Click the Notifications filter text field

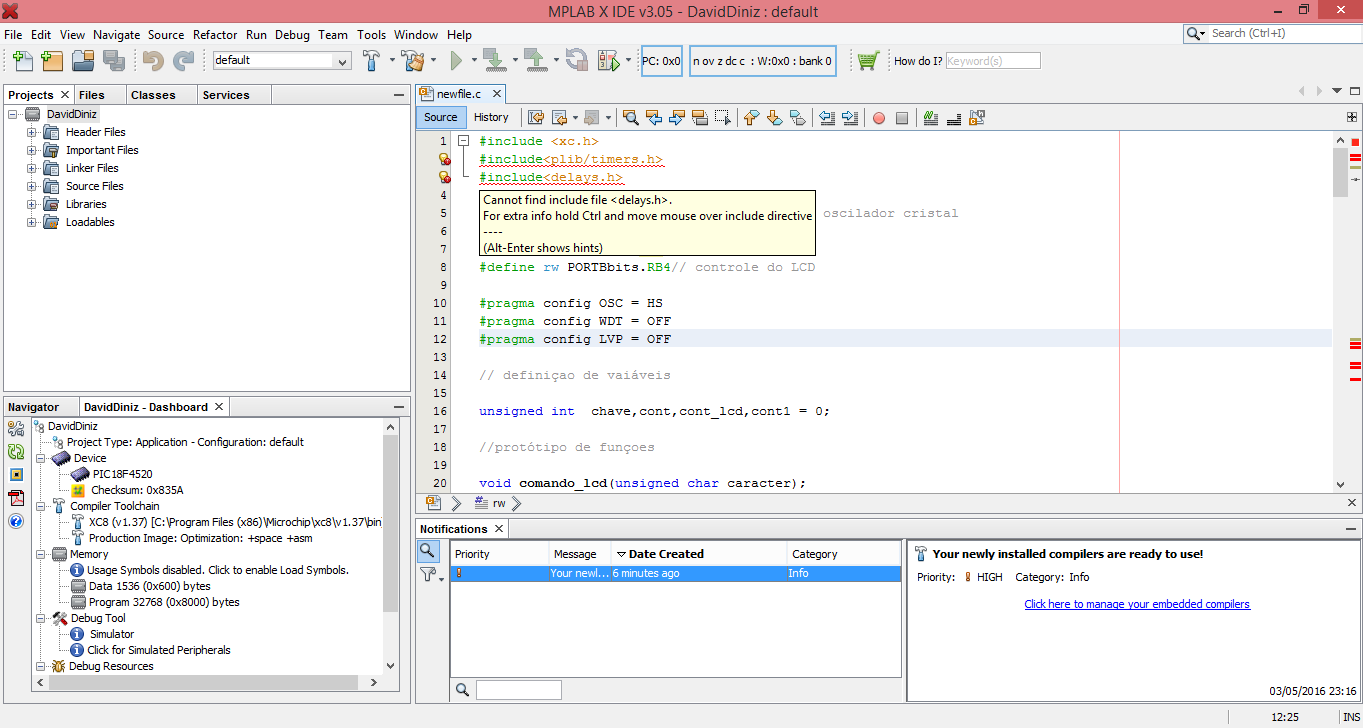click(x=518, y=690)
